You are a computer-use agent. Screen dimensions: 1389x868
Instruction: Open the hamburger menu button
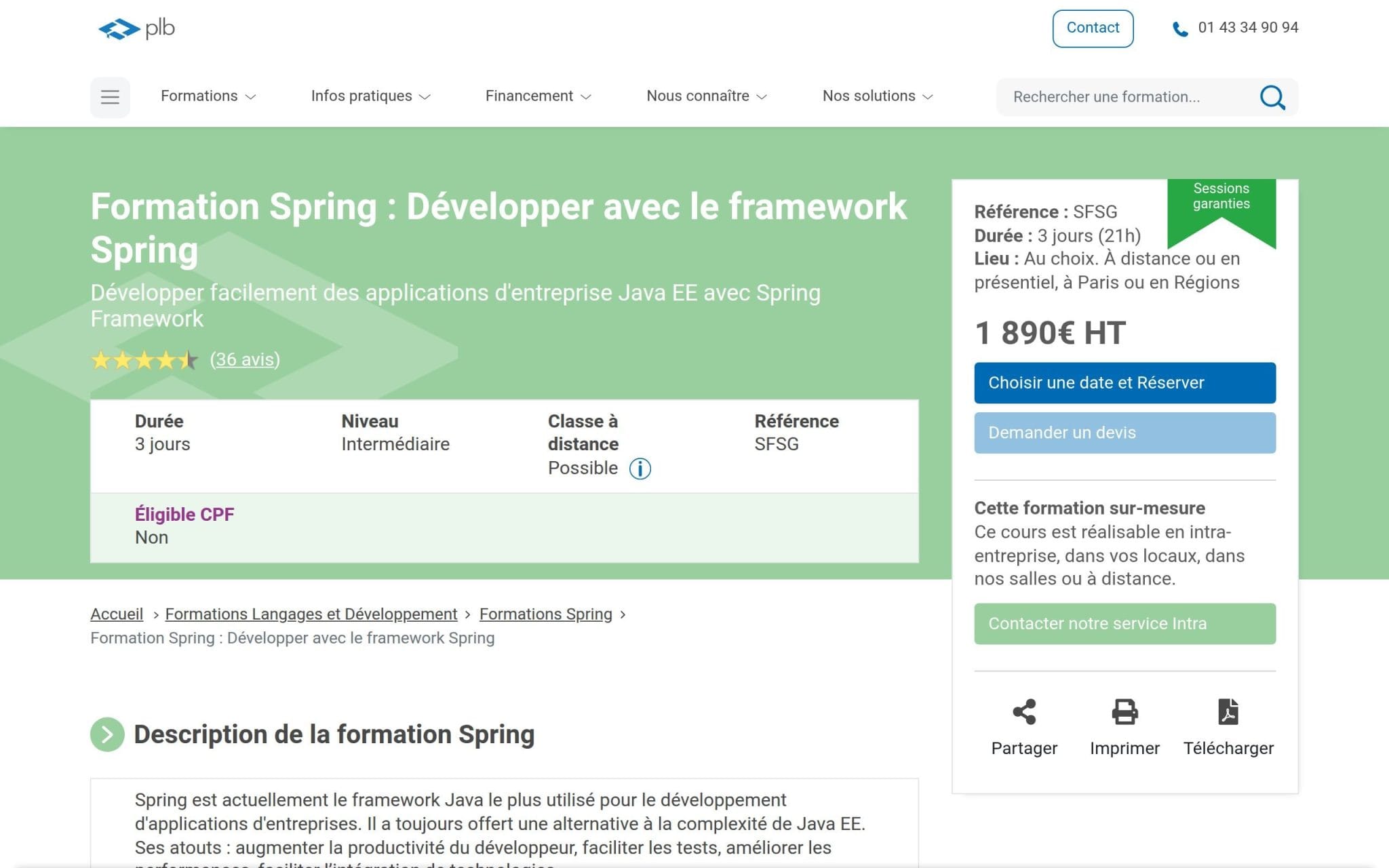pos(110,97)
